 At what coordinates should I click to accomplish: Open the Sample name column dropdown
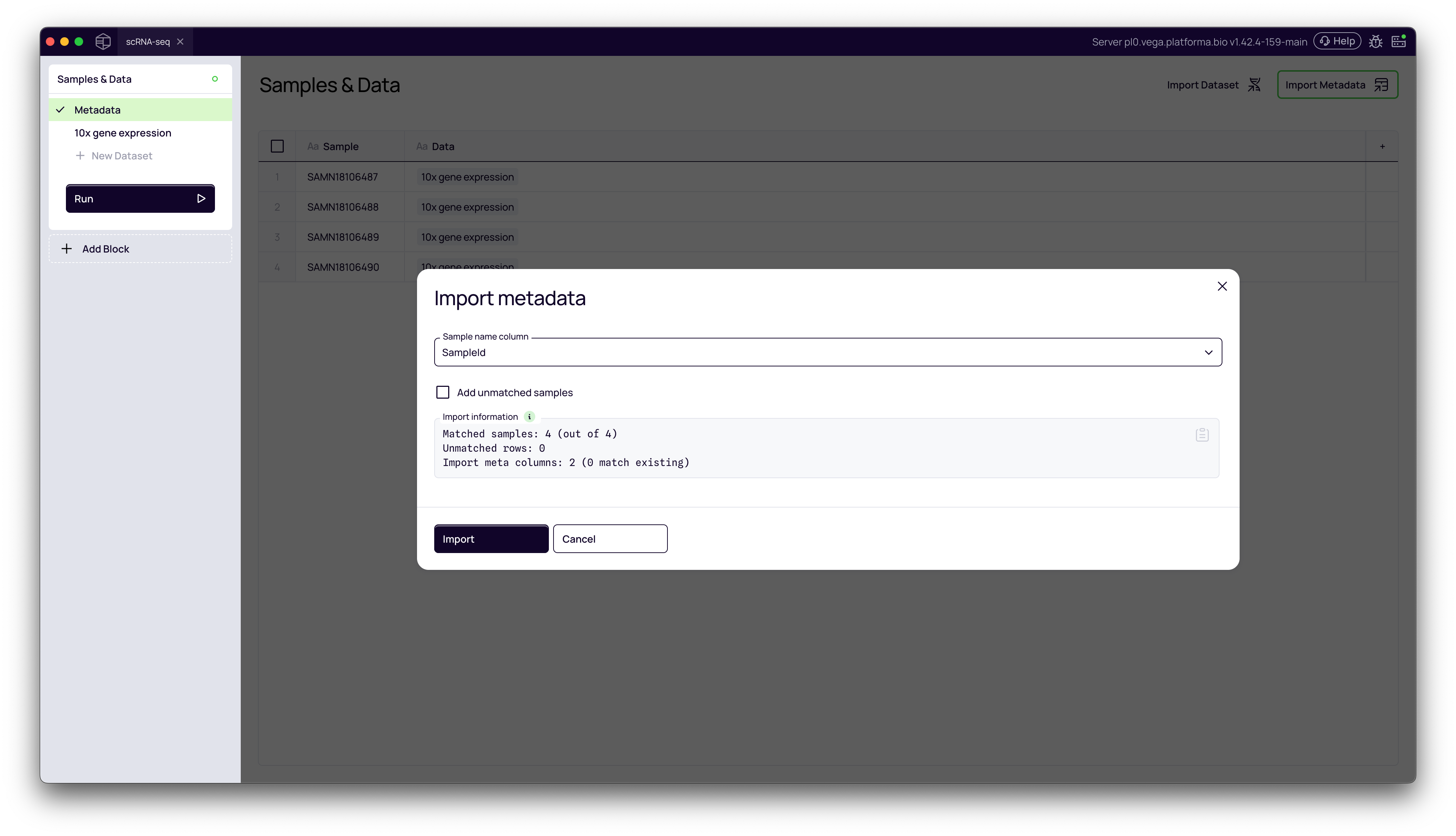pos(827,352)
